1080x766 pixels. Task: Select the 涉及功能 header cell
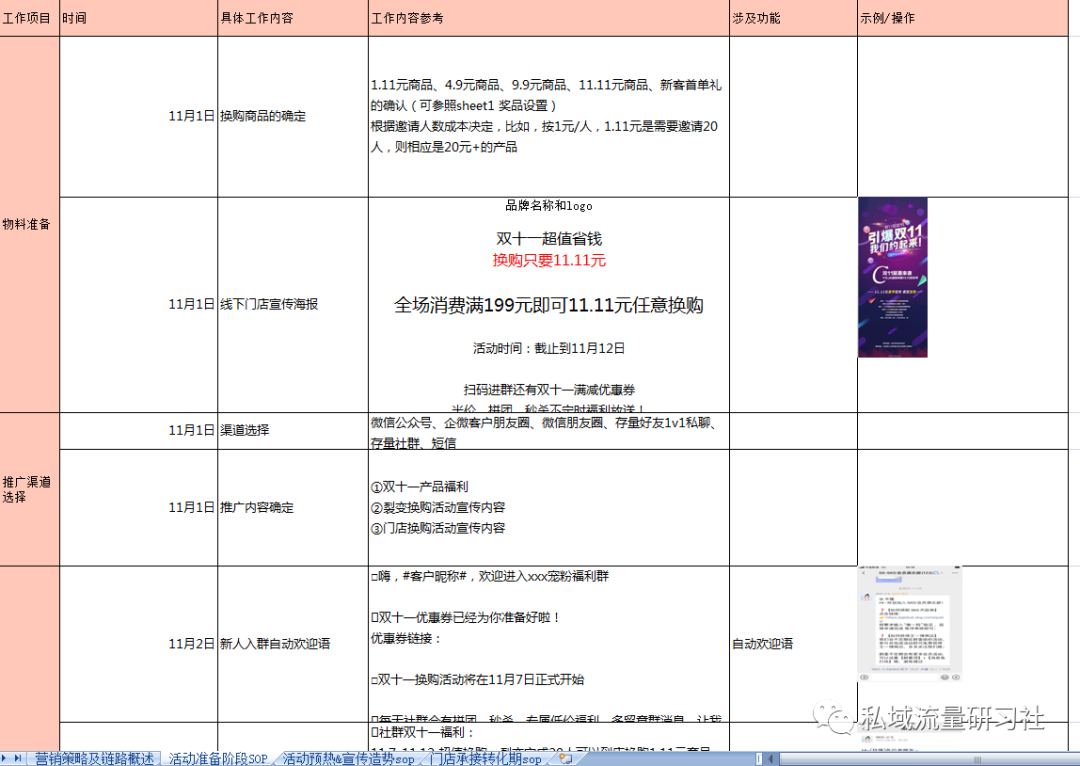coord(793,18)
